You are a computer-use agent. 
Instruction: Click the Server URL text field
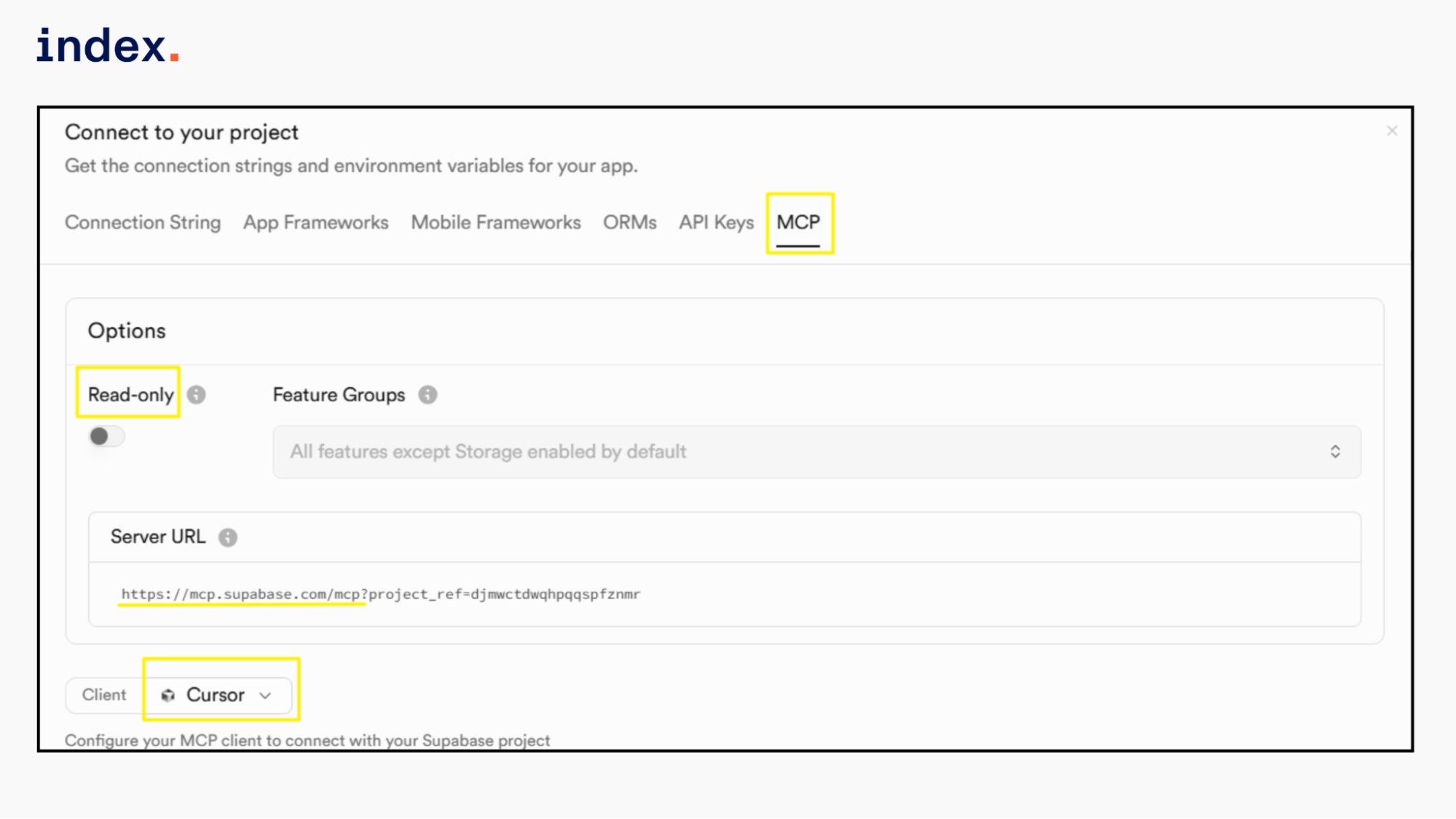point(380,594)
